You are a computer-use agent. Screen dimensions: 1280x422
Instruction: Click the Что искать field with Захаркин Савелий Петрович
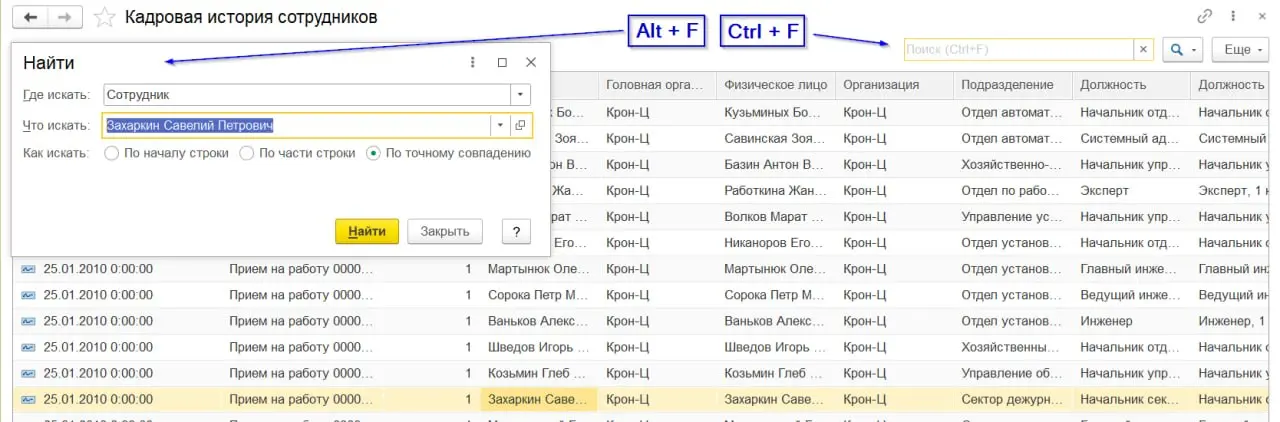(x=296, y=125)
